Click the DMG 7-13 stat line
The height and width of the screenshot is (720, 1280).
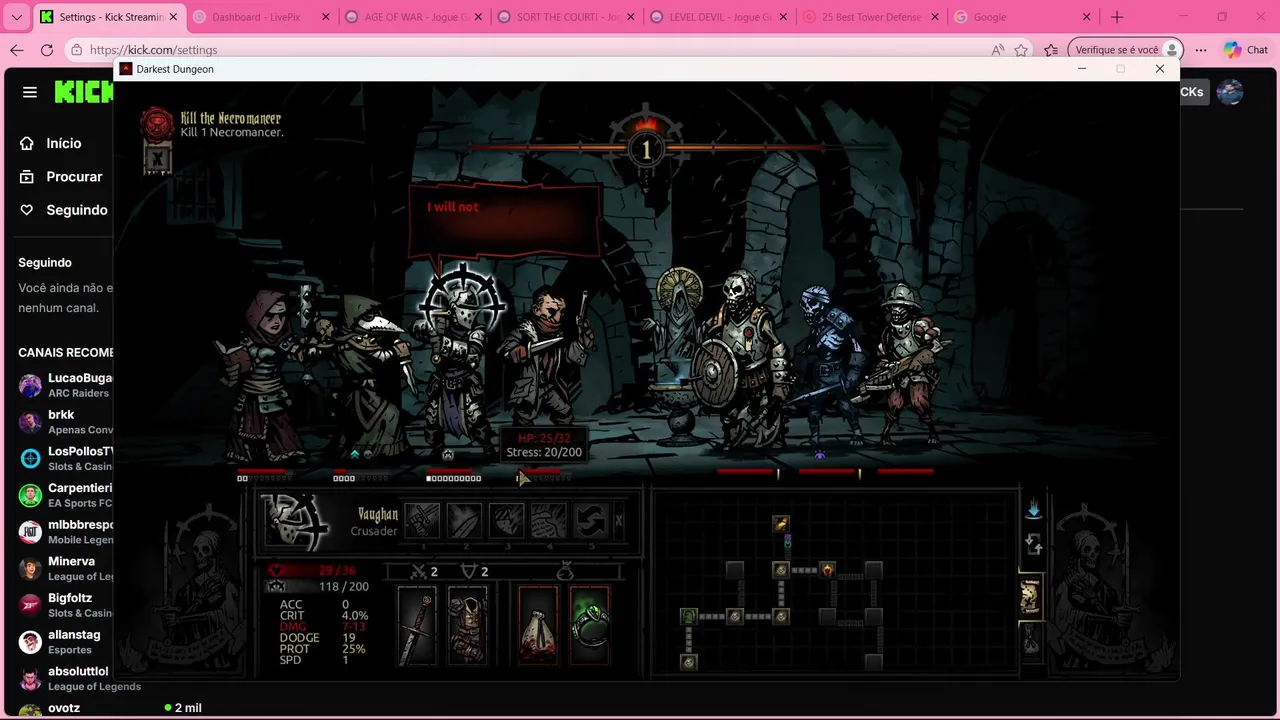tap(323, 627)
